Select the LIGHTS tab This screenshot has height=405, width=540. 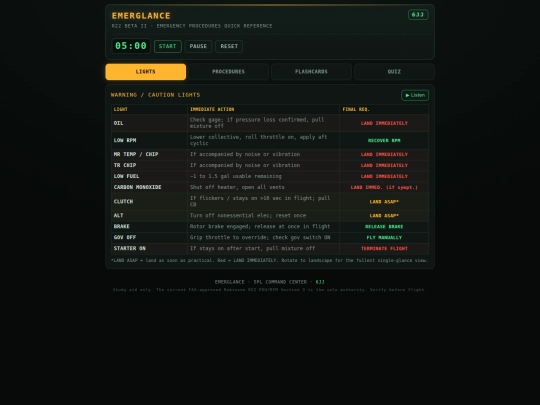click(146, 72)
